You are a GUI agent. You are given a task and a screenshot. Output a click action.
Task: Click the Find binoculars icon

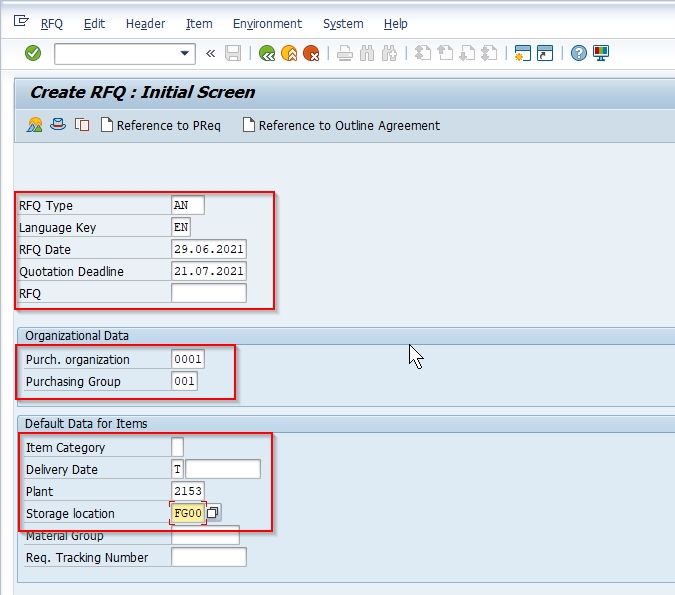coord(367,53)
